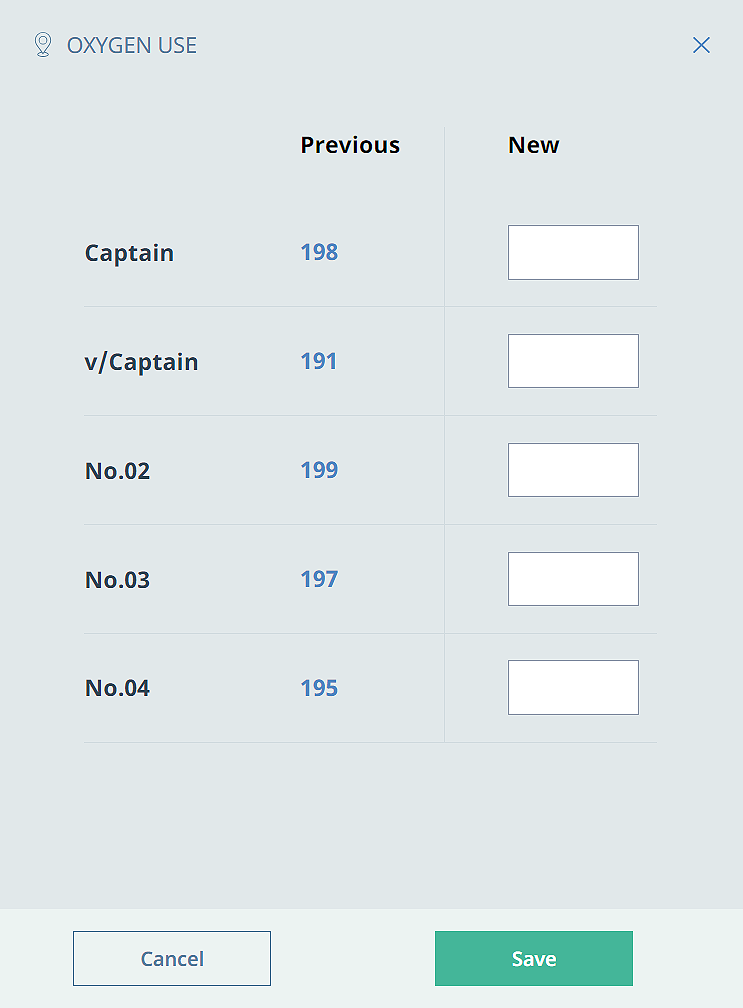Click the green Save button
The height and width of the screenshot is (1008, 743).
point(534,958)
